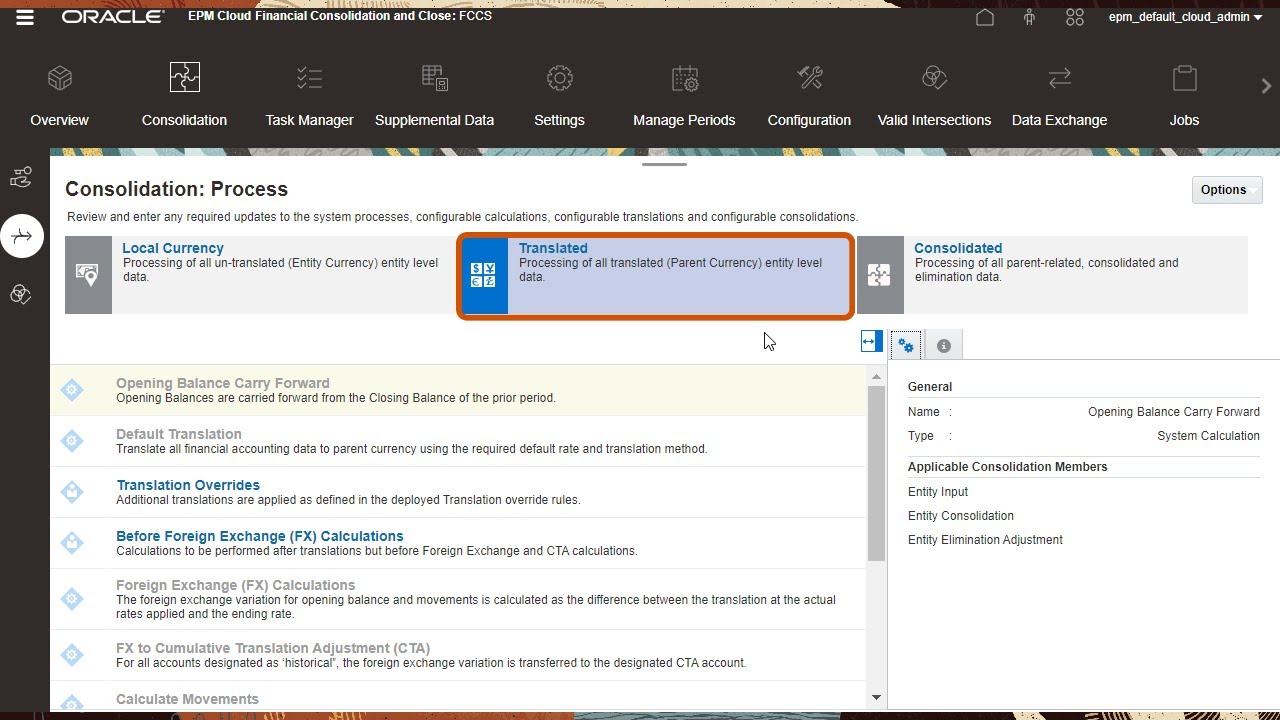Open the Supplemental Data card
1280x720 pixels.
[434, 96]
